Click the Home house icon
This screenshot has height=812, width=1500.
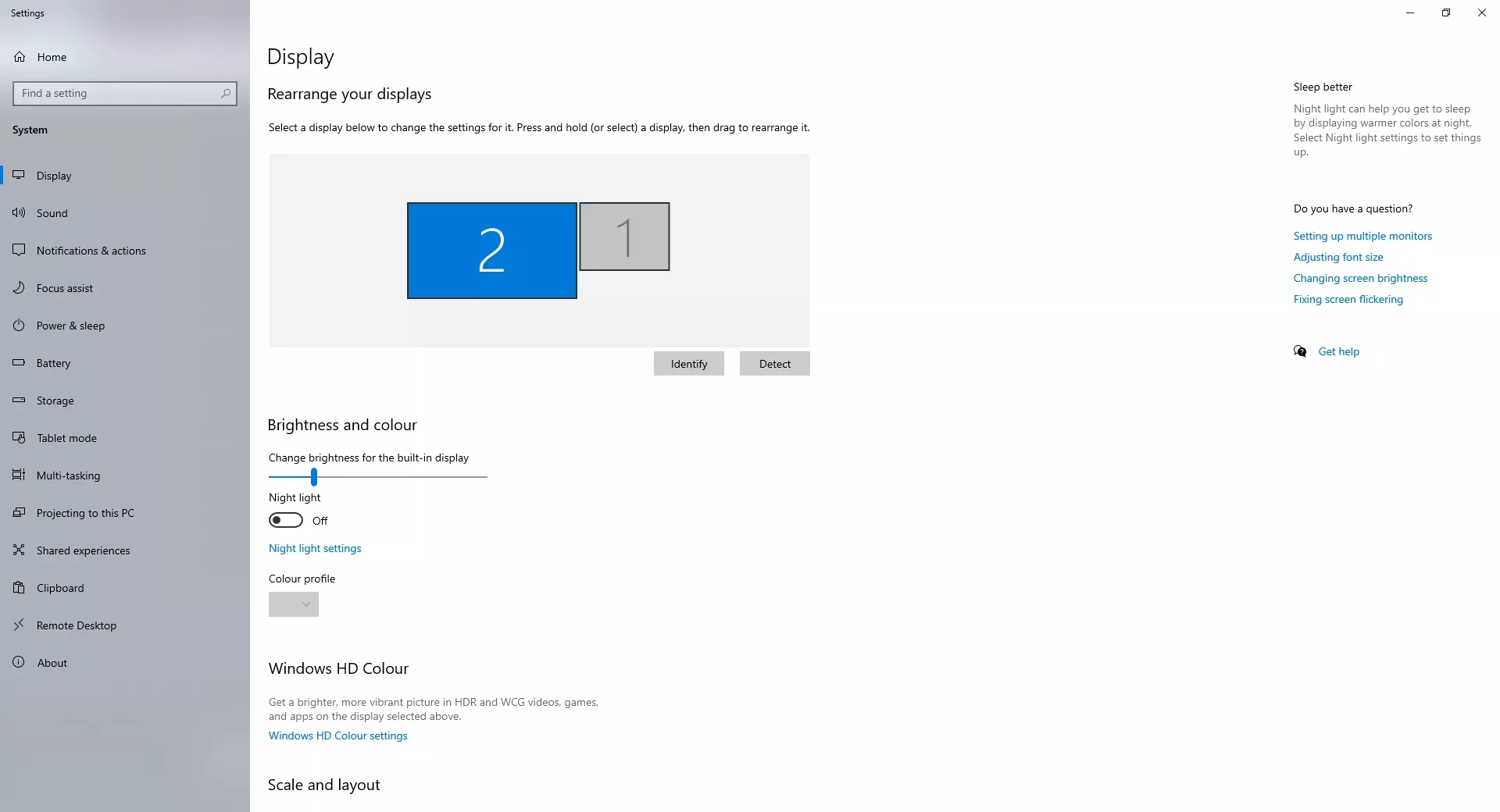click(x=20, y=57)
